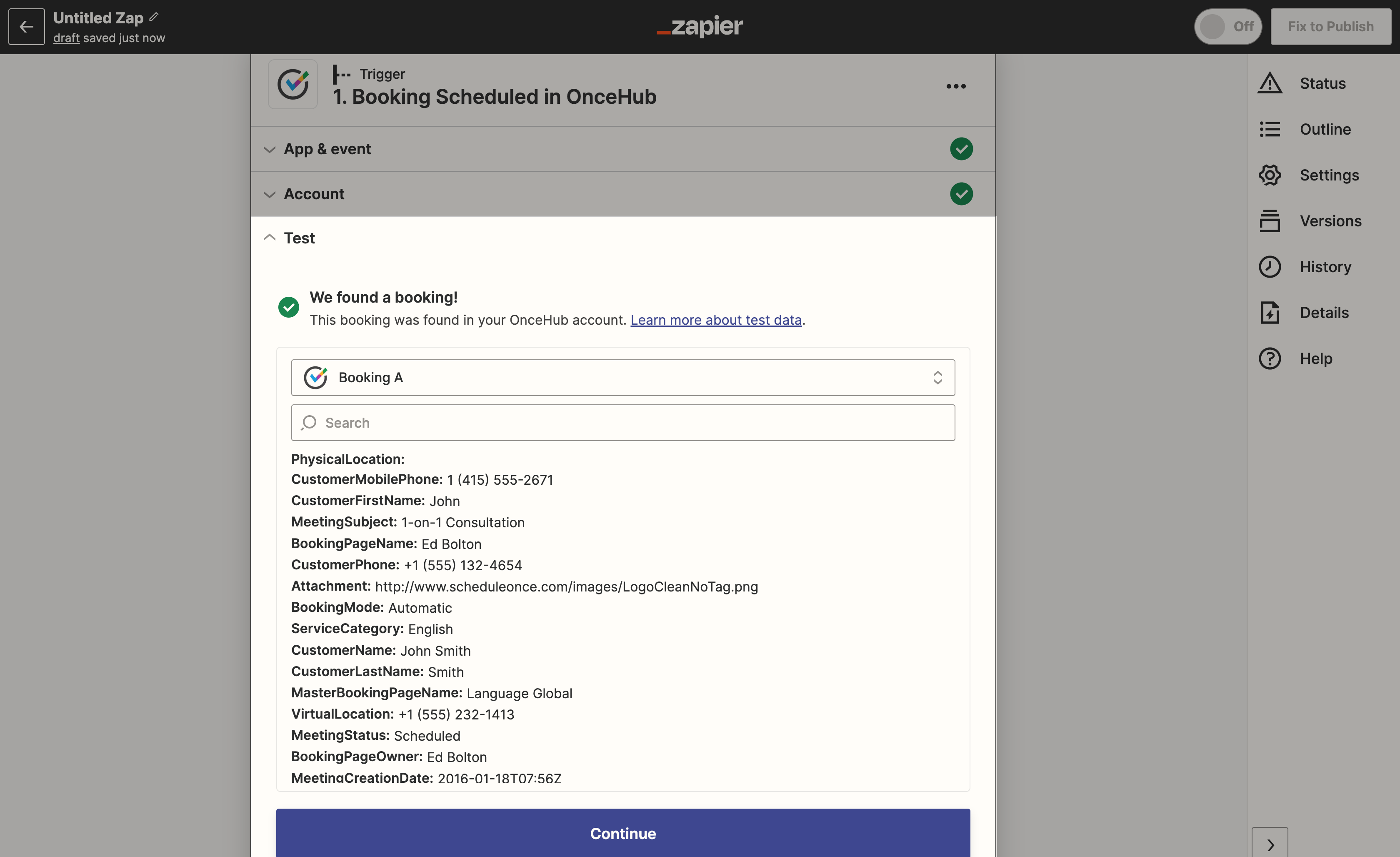The height and width of the screenshot is (857, 1400).
Task: Click the Search input field
Action: (x=623, y=423)
